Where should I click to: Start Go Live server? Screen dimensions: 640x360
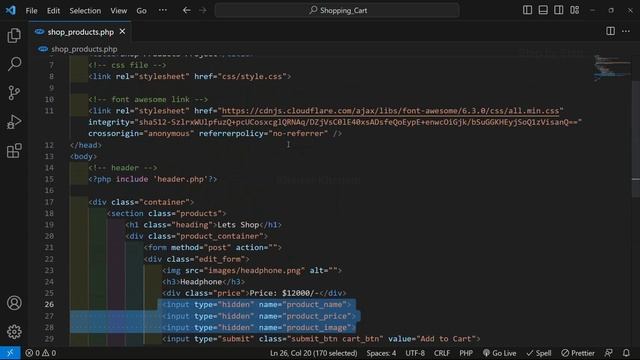coord(499,353)
